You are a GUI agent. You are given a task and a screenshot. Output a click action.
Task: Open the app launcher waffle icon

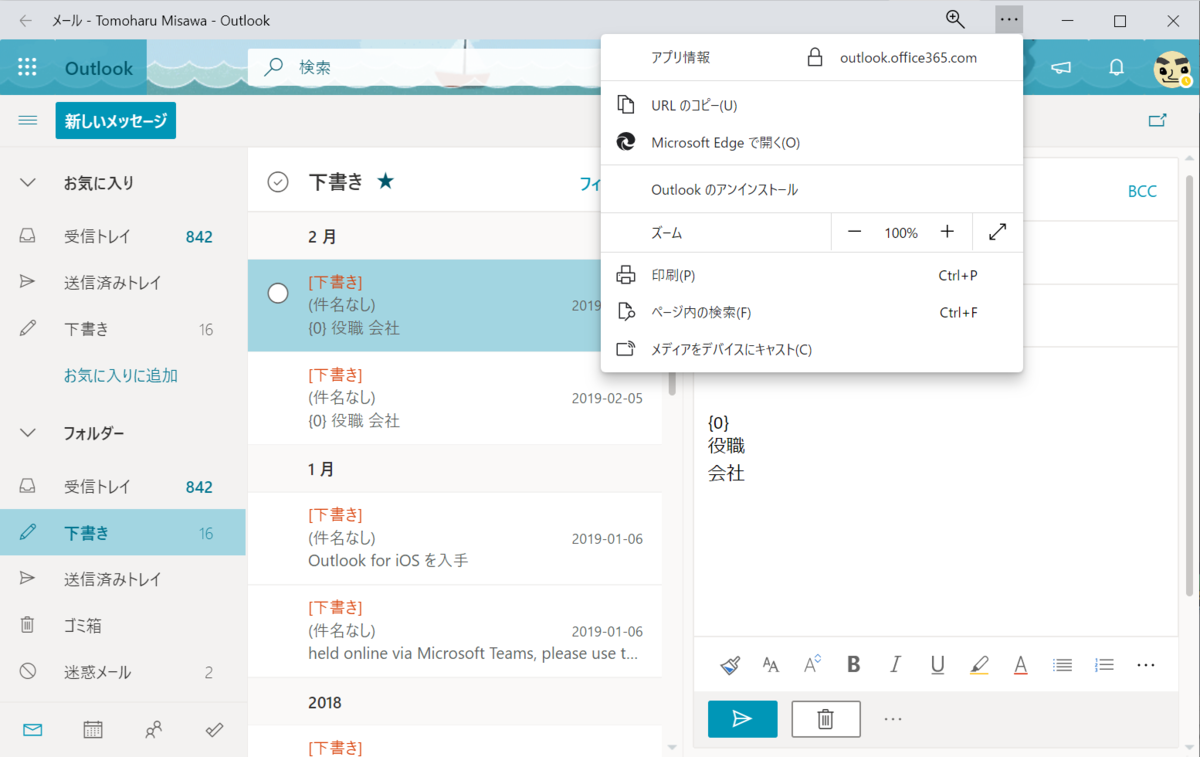tap(27, 67)
